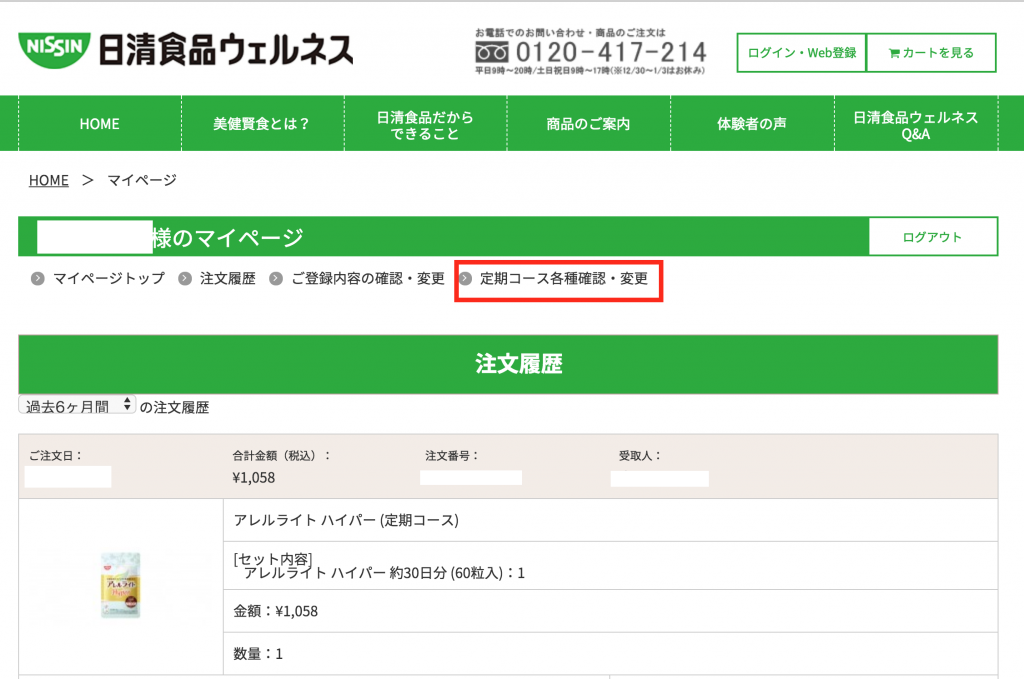
Task: Open the マイページトップ link
Action: (x=109, y=279)
